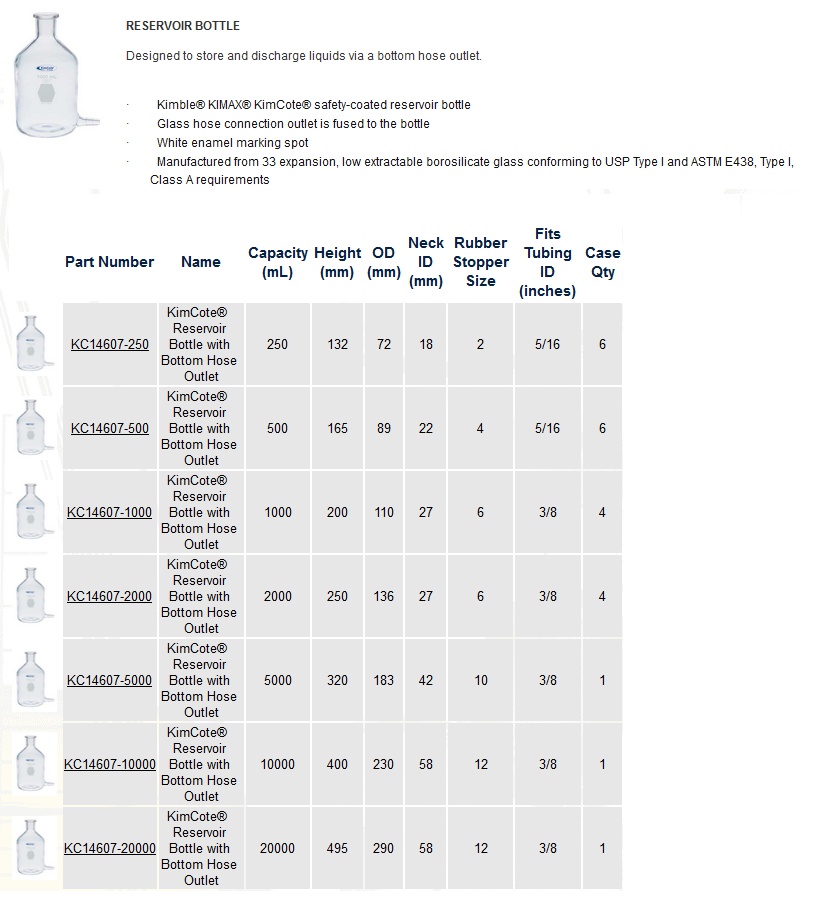The height and width of the screenshot is (915, 832).
Task: Click the bottle thumbnail beside KC14607-1000
Action: click(x=34, y=511)
